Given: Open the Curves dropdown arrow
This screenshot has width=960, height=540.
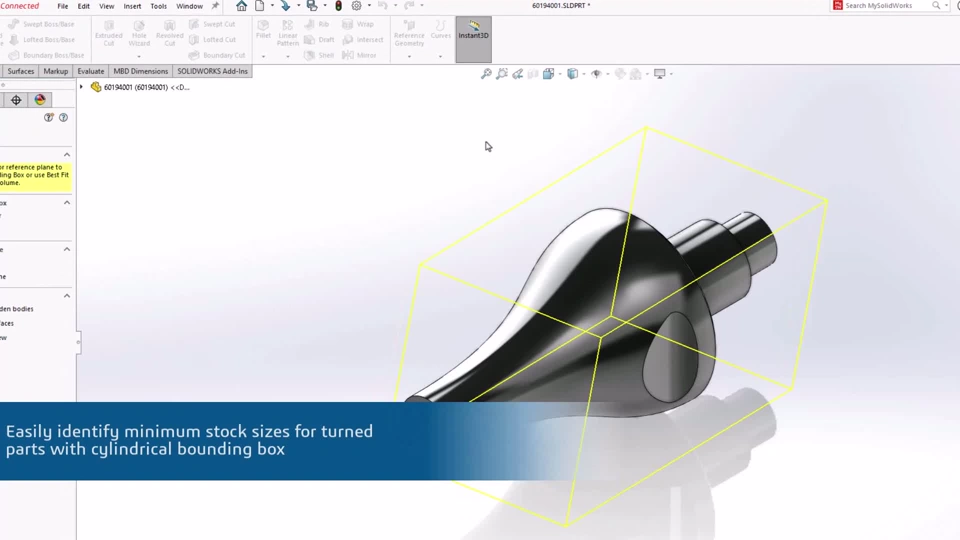Looking at the screenshot, I should point(440,56).
